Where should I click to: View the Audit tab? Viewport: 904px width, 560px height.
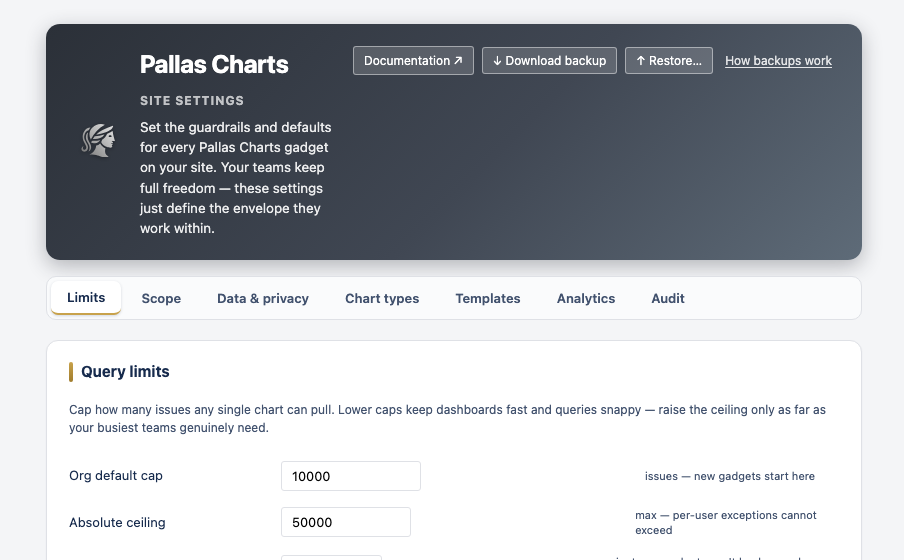668,298
